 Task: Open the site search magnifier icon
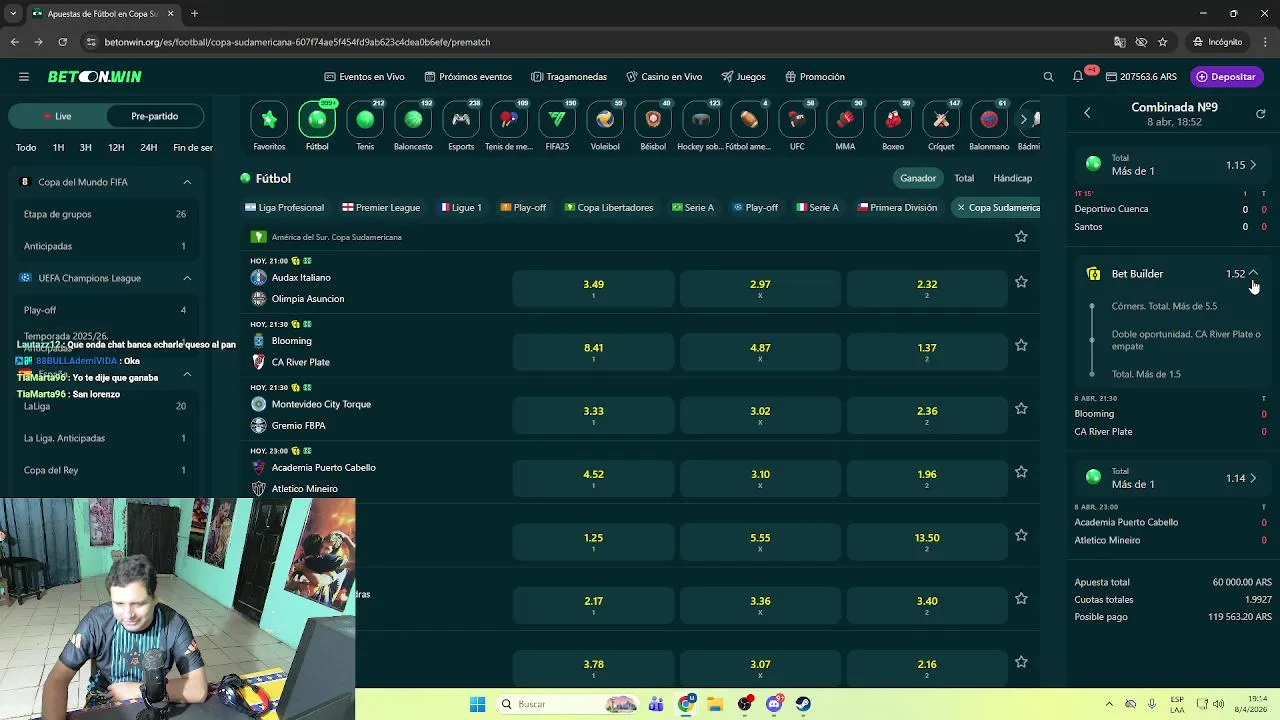(x=1048, y=77)
